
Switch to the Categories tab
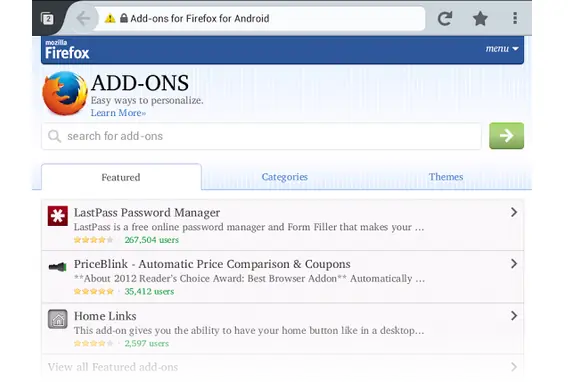click(x=284, y=177)
